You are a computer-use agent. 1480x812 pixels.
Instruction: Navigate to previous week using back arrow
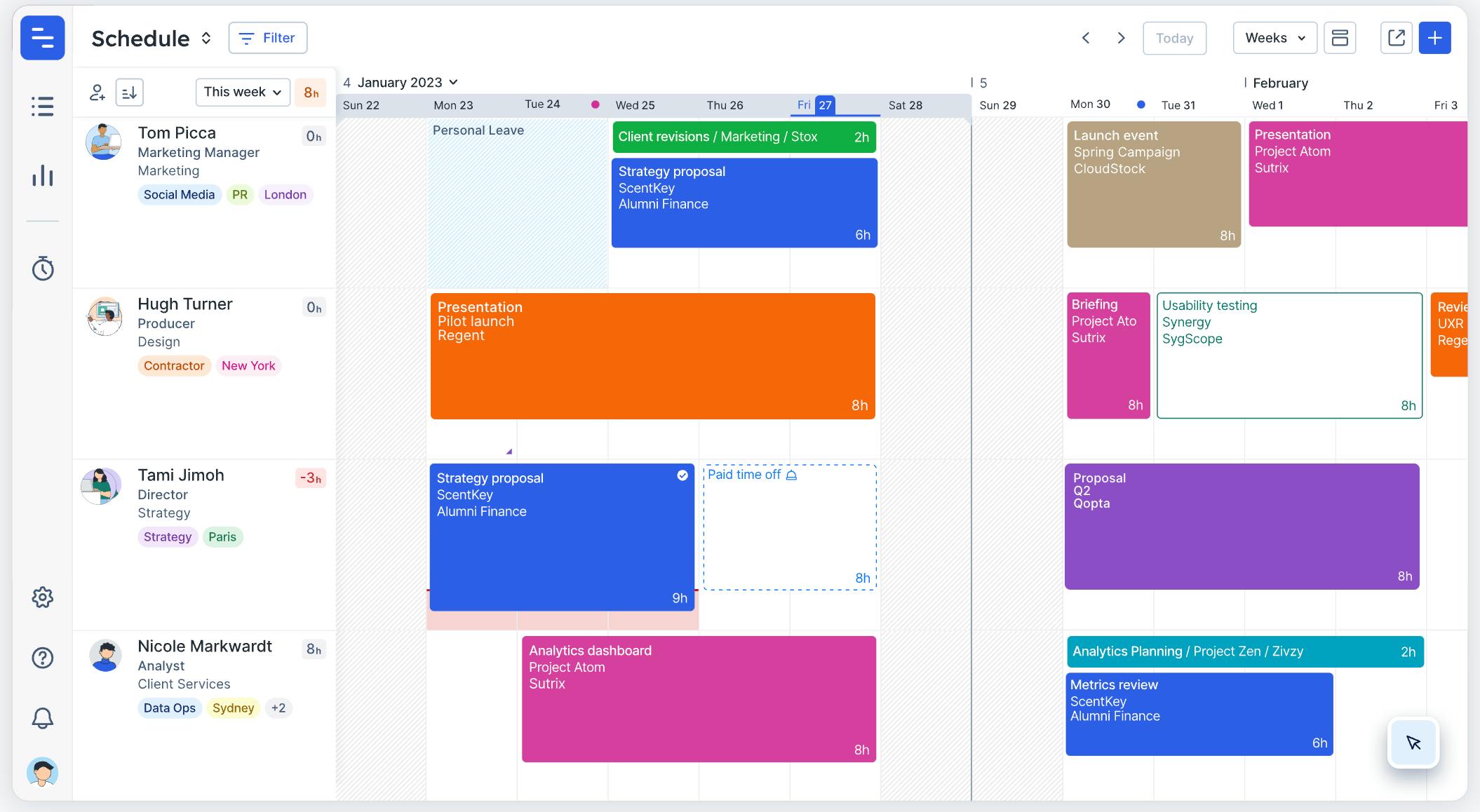1086,37
